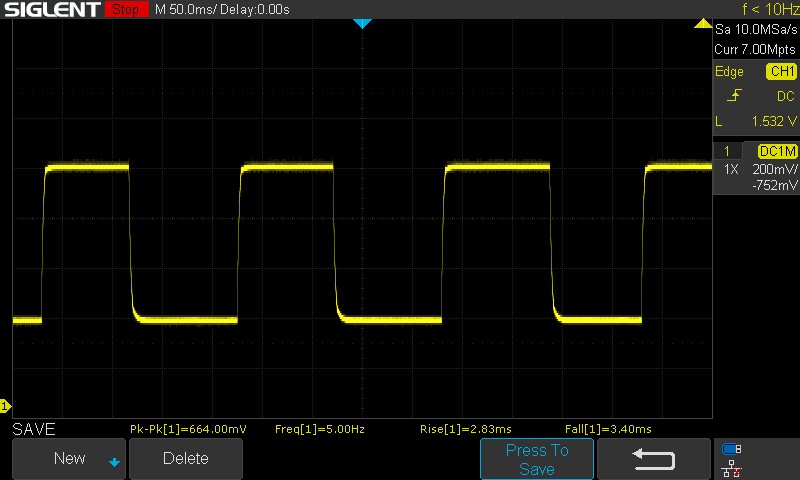Click the f < 10Hz frequency counter

[770, 9]
